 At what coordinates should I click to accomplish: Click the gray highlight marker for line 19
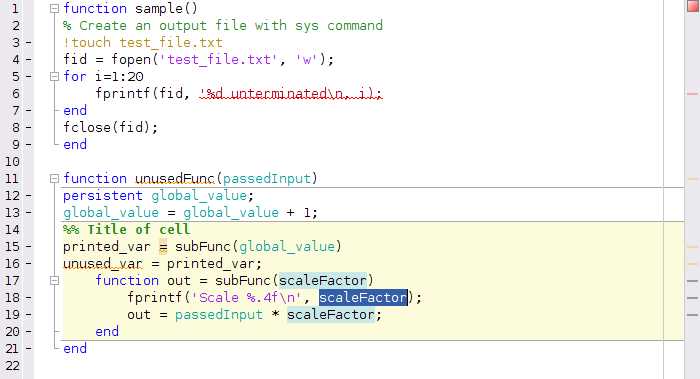pos(692,315)
